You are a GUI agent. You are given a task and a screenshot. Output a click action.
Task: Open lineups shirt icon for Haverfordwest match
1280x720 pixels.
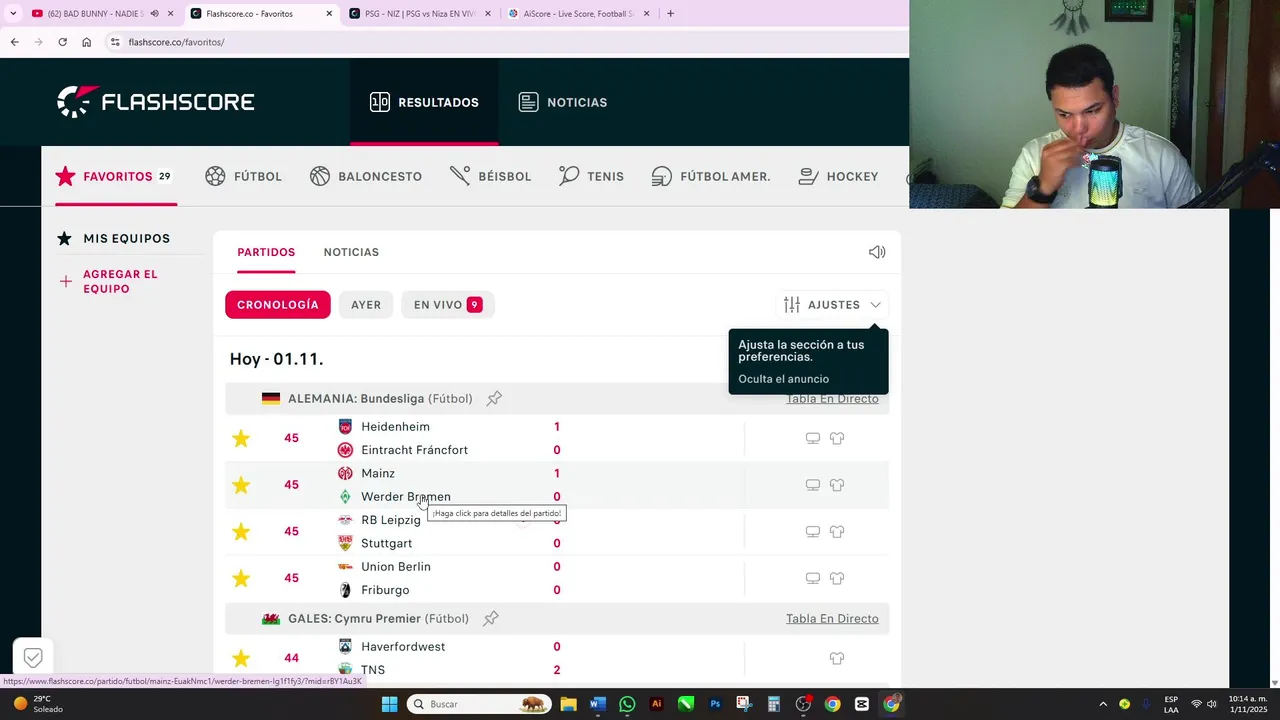(837, 658)
